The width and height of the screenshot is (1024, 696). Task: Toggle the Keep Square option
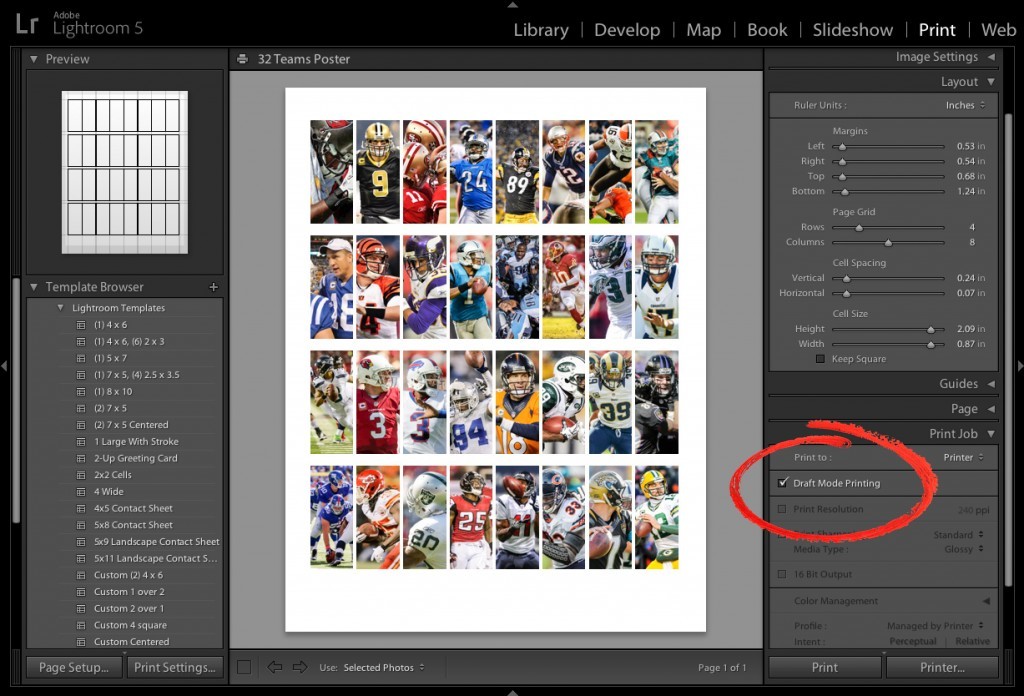click(821, 358)
